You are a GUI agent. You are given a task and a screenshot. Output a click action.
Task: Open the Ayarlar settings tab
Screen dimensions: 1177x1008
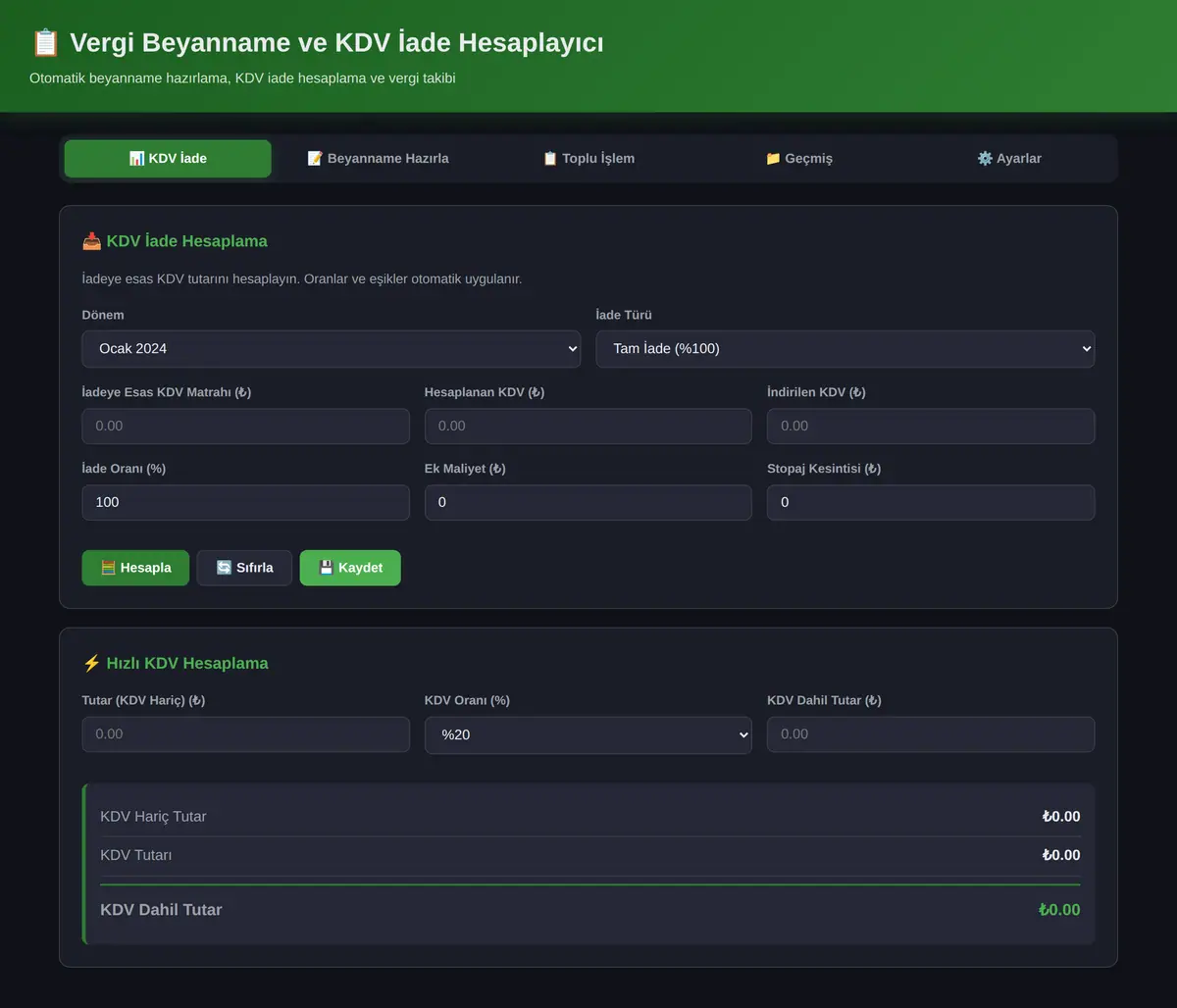(x=1009, y=159)
